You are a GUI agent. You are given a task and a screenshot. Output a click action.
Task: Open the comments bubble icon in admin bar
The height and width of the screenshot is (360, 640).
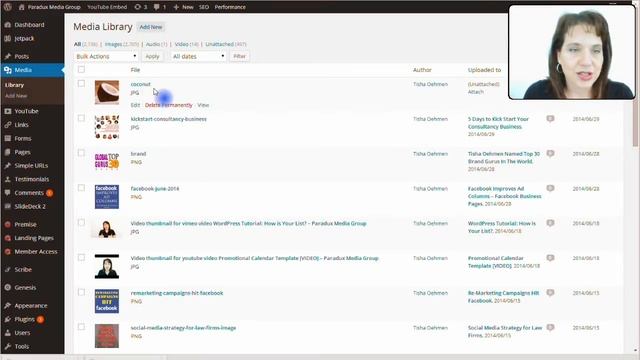tap(157, 7)
